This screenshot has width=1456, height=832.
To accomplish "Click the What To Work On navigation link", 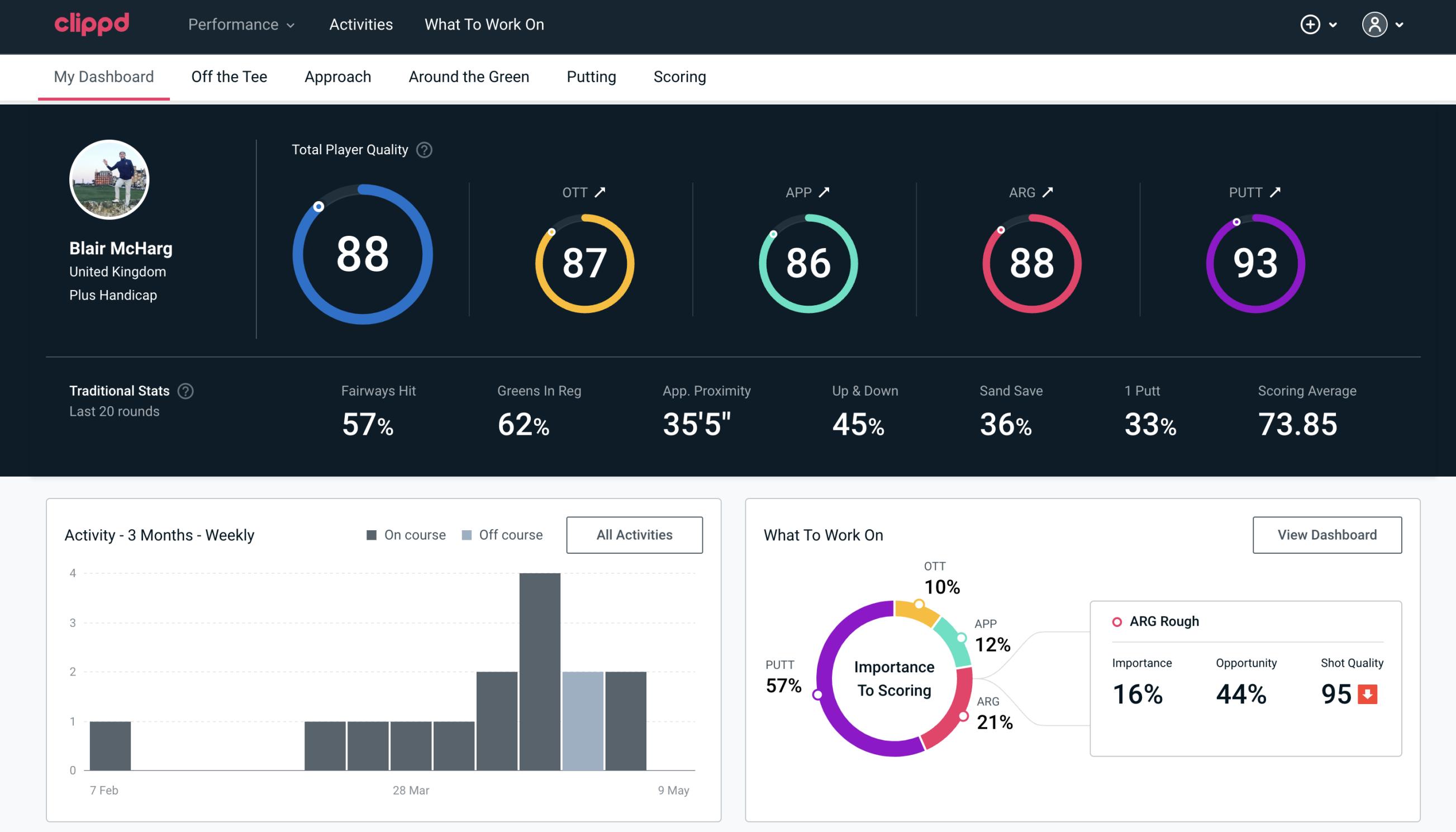I will (x=484, y=25).
